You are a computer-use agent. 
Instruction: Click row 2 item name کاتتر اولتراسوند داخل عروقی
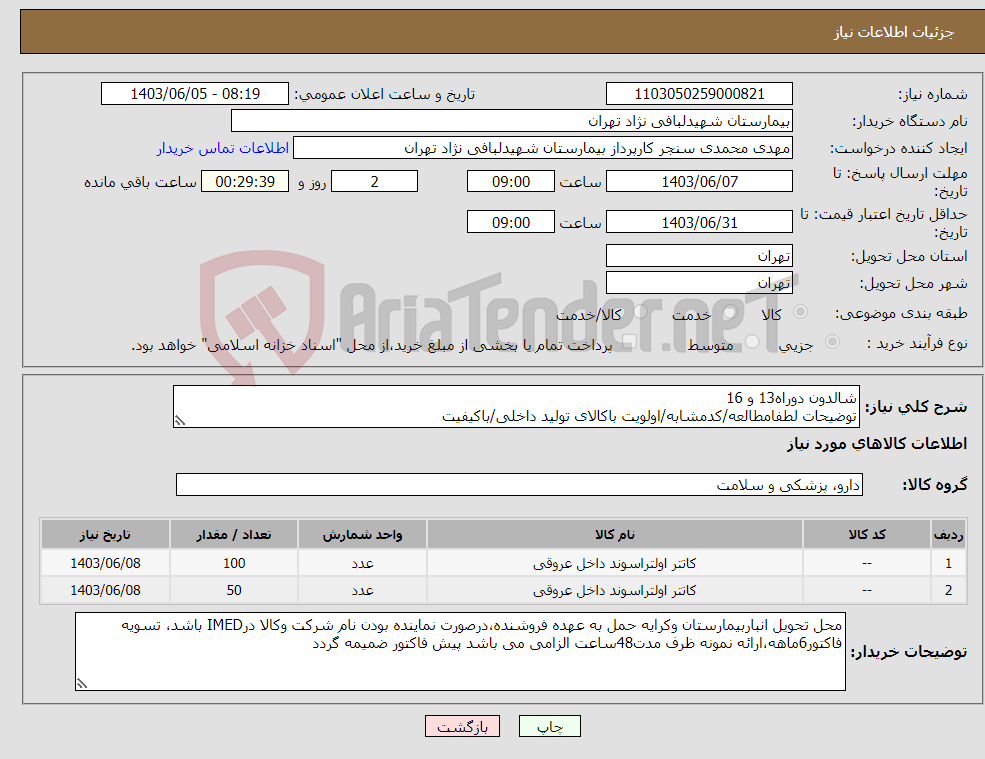(615, 591)
